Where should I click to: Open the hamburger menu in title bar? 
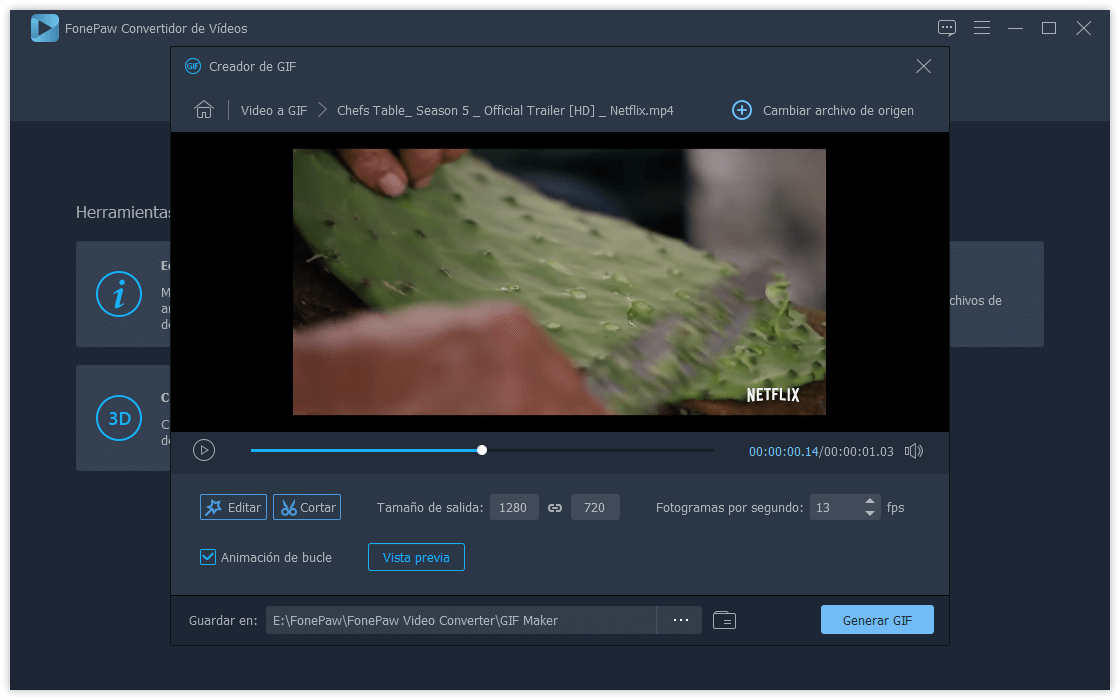(981, 28)
